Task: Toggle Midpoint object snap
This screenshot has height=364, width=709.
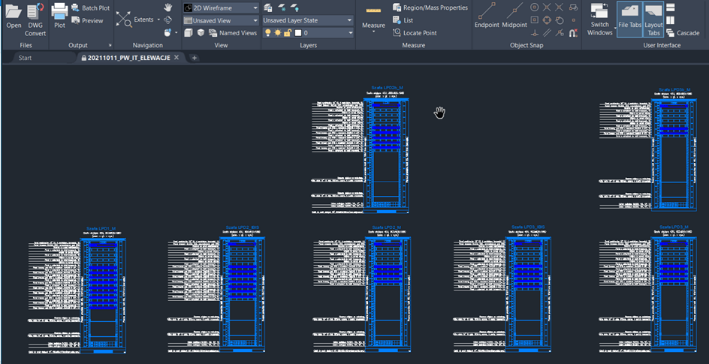Action: (x=515, y=16)
